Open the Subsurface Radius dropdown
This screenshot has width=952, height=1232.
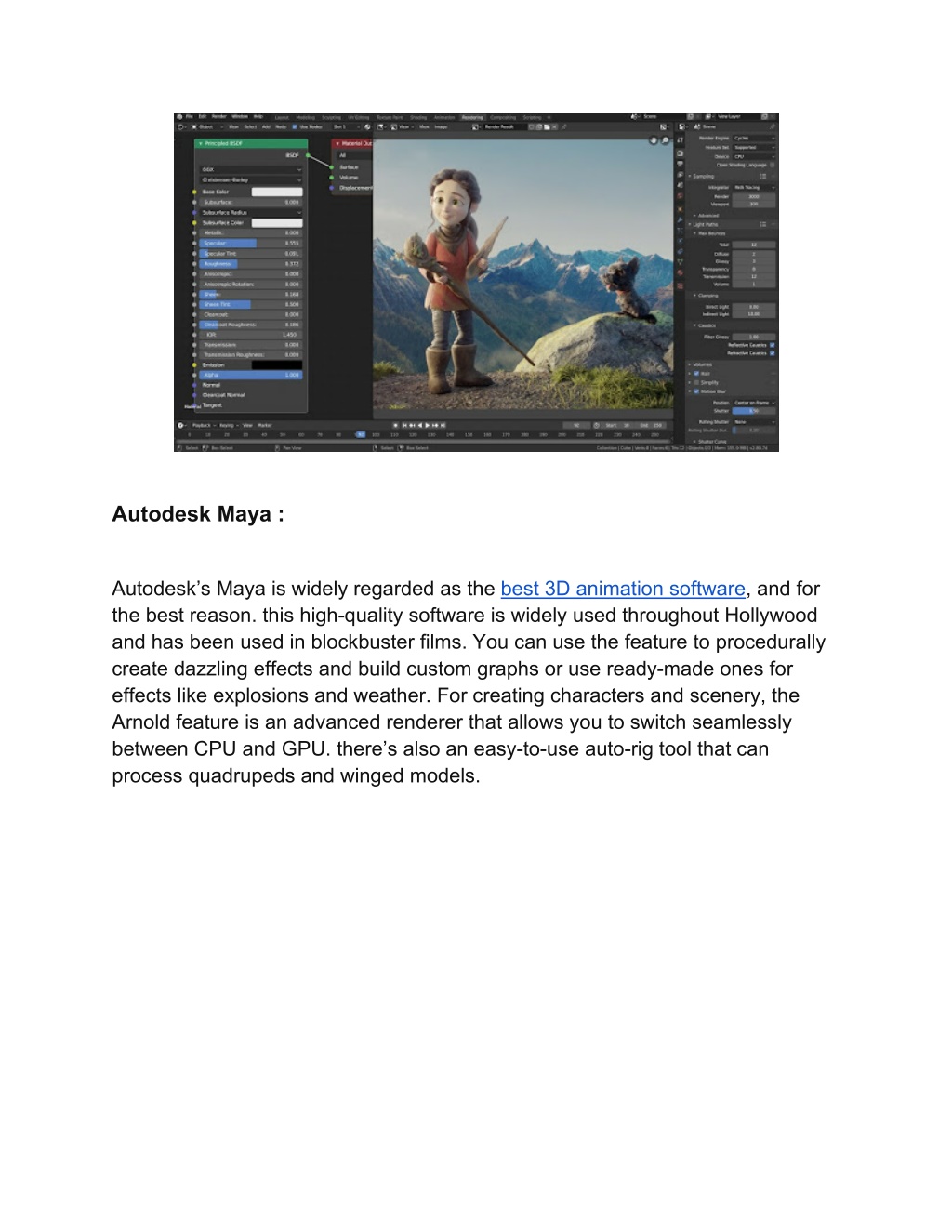(x=251, y=213)
